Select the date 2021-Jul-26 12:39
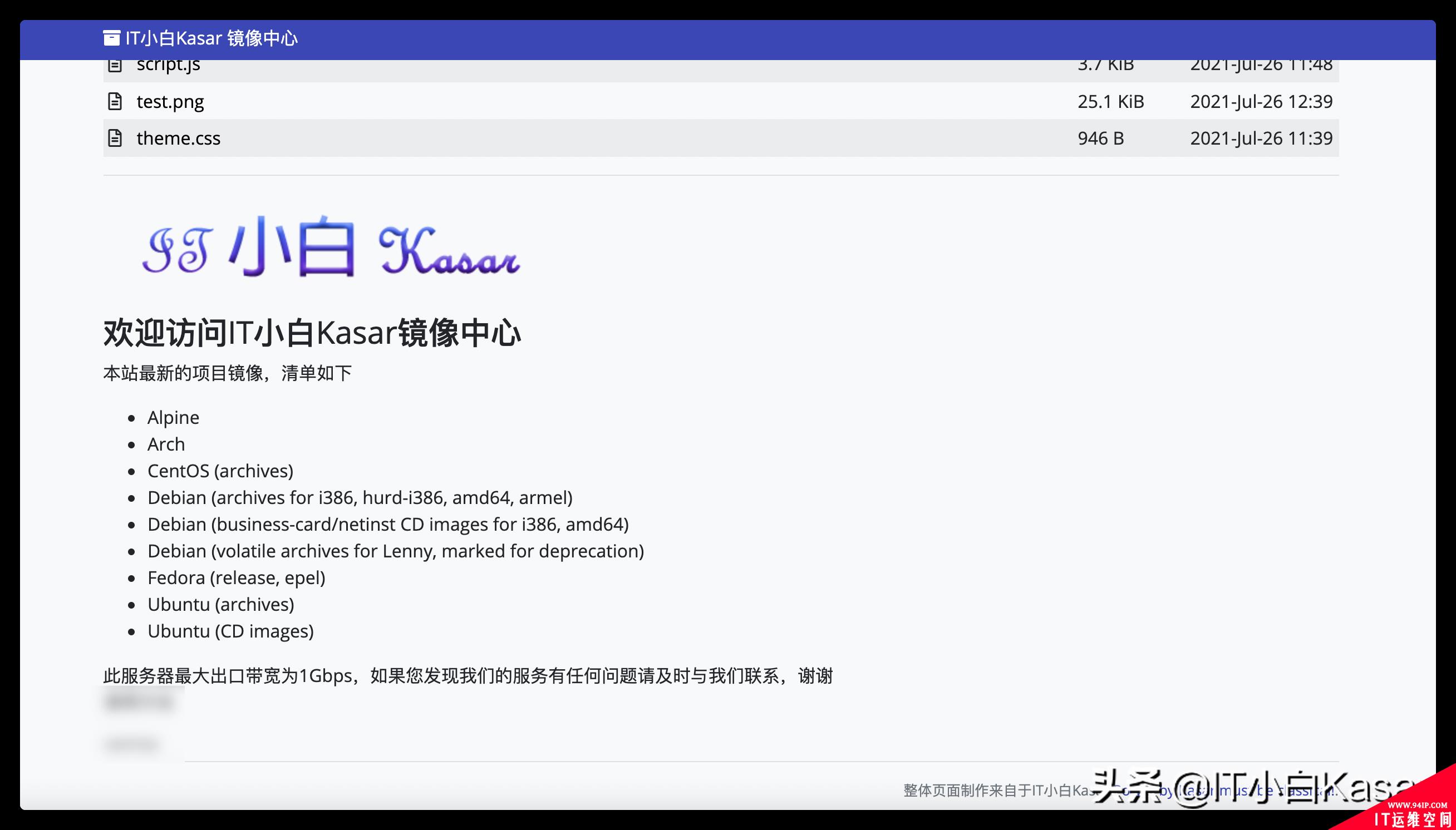This screenshot has height=830, width=1456. 1261,101
